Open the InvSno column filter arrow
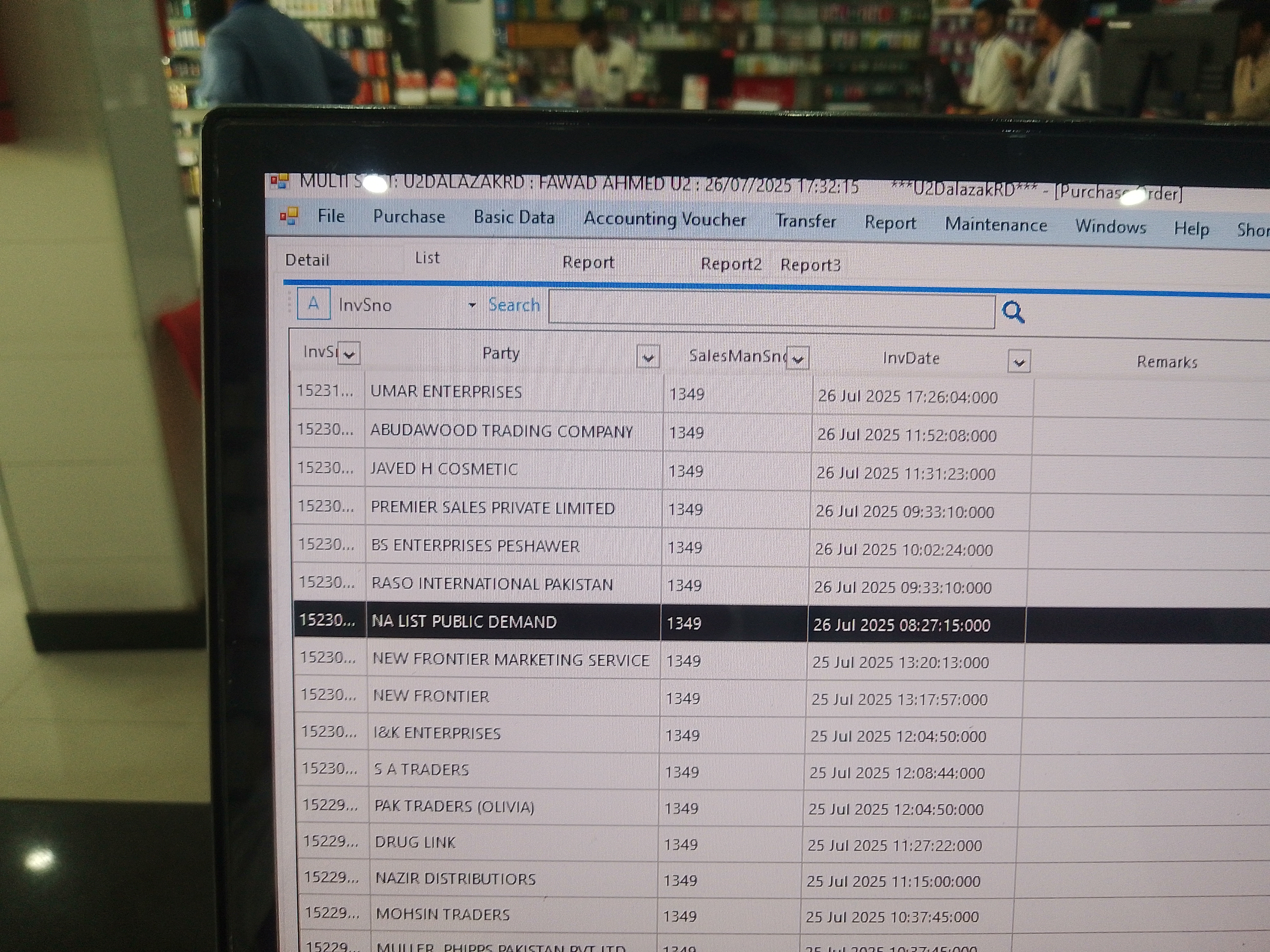1270x952 pixels. (349, 354)
